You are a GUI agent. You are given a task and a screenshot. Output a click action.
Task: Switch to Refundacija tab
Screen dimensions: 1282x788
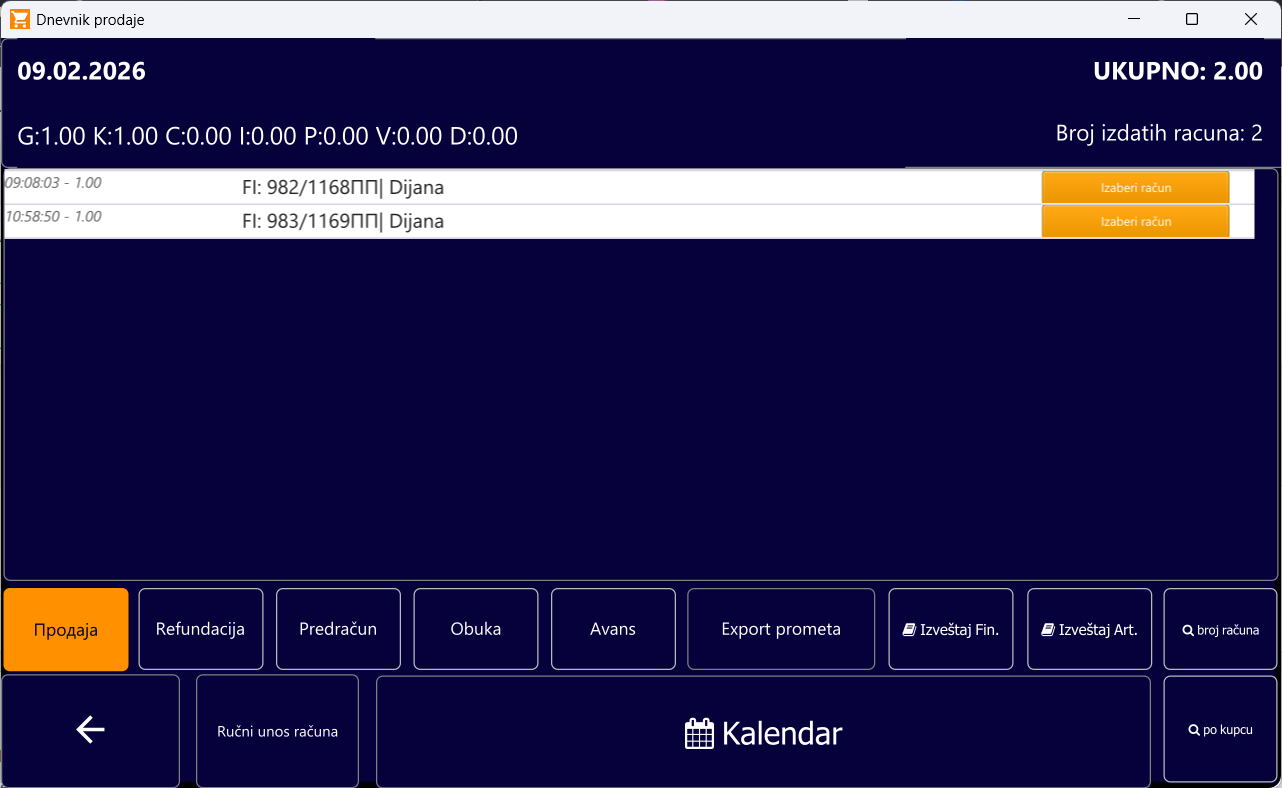pos(200,629)
